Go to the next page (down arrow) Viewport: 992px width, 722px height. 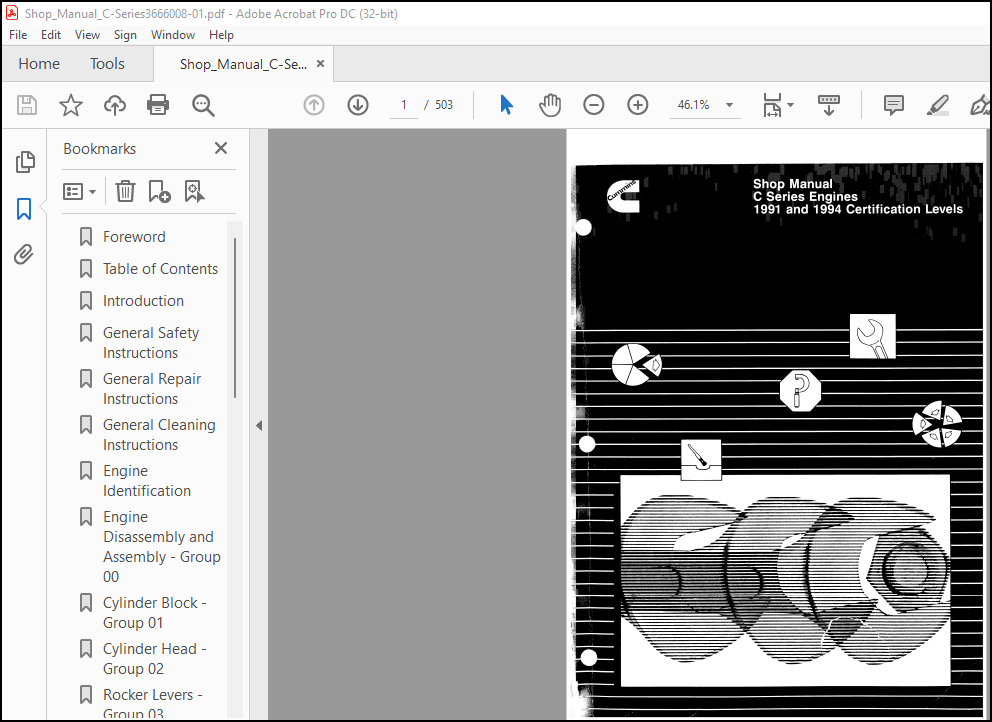pos(358,104)
